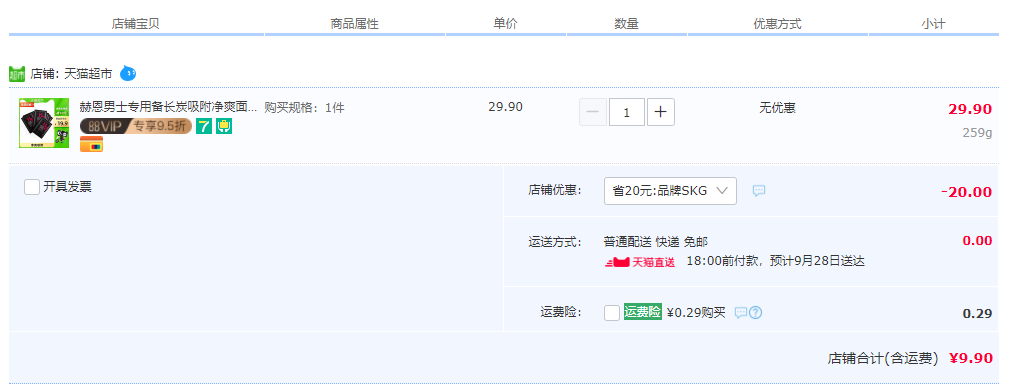
Task: Click the green 7-day return icon
Action: pos(204,127)
